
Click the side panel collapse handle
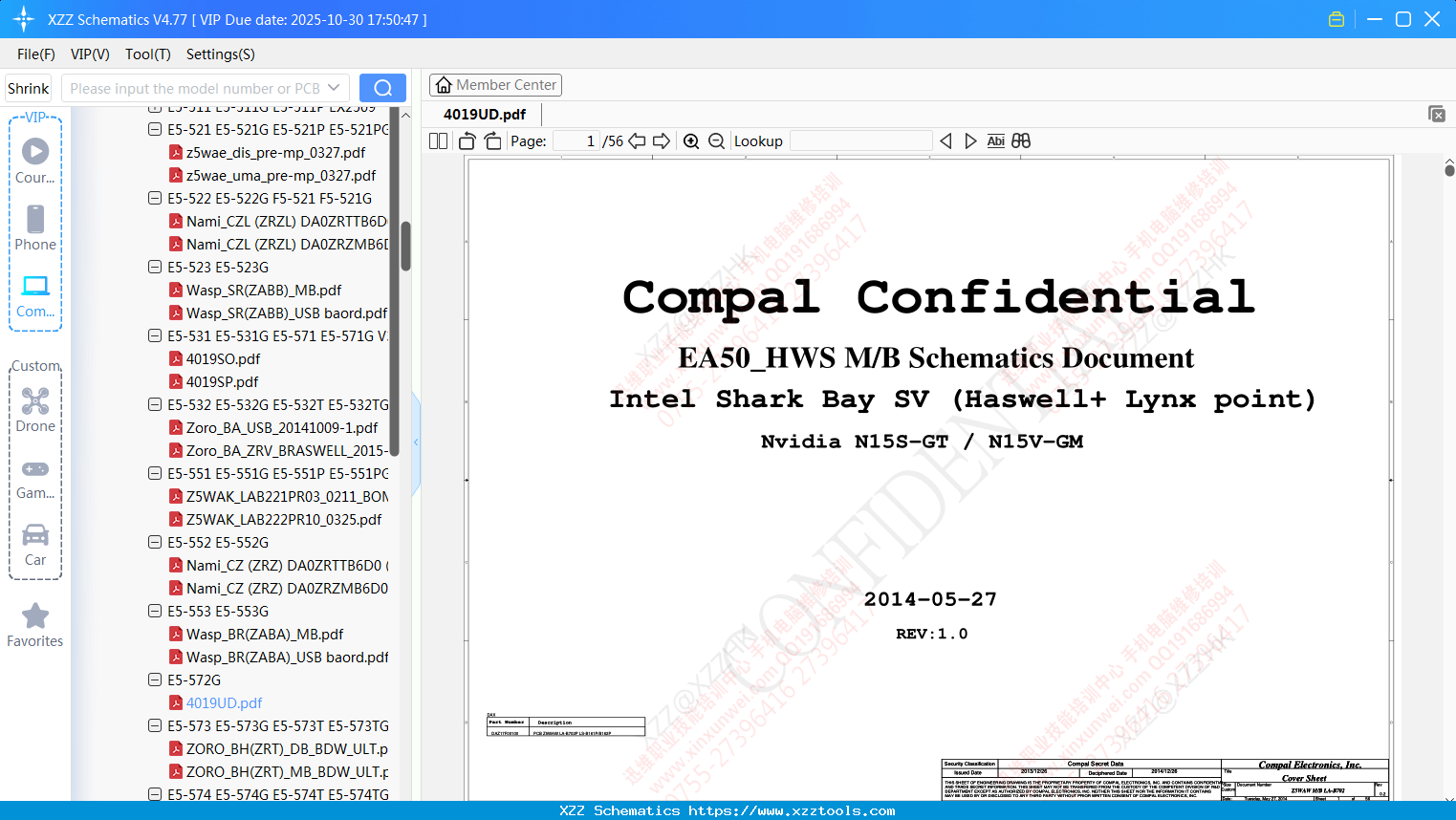(x=416, y=442)
